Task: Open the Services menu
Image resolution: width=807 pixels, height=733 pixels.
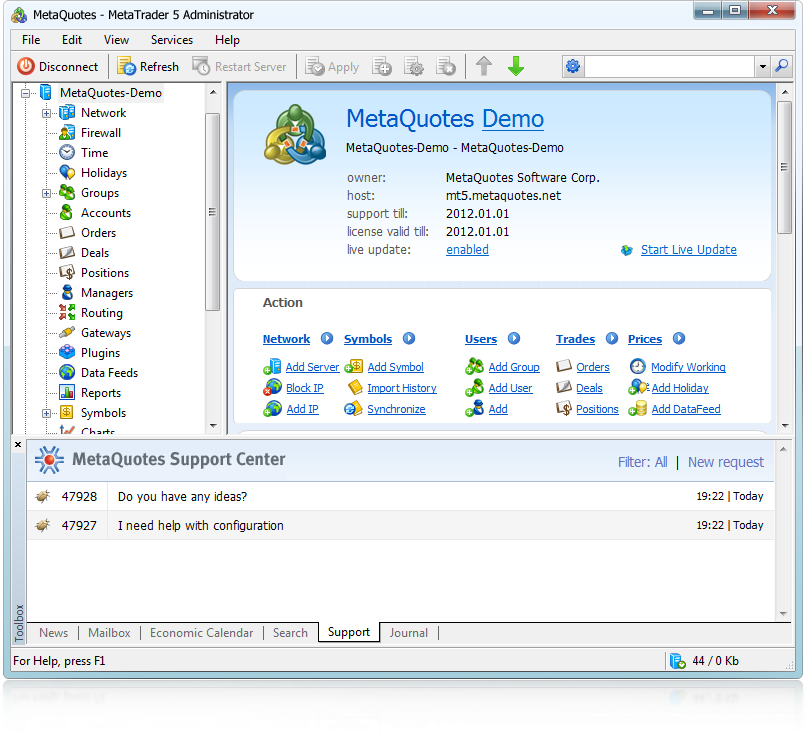Action: tap(171, 40)
